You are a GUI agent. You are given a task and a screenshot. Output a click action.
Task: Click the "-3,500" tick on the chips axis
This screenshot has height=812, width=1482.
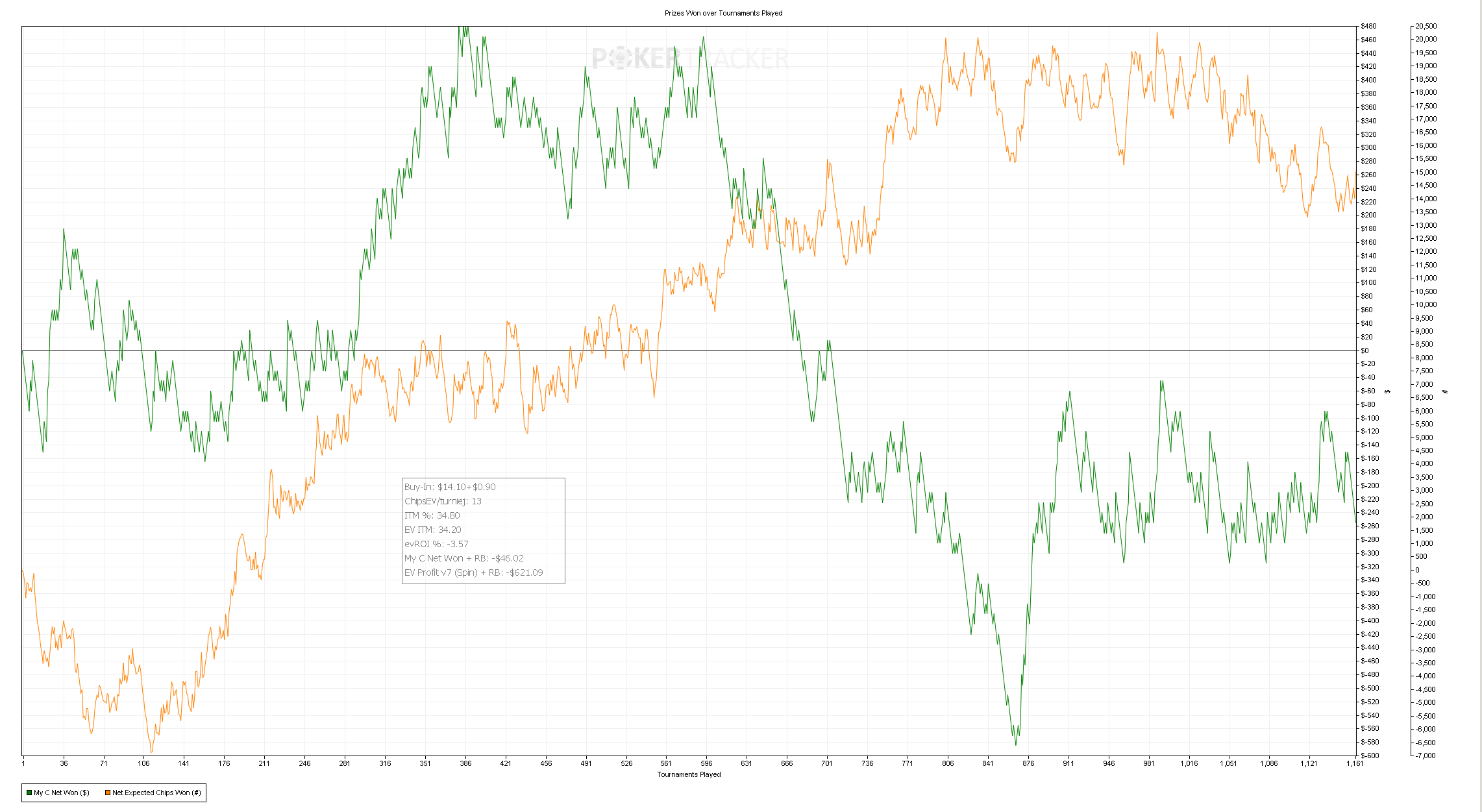coord(1426,663)
